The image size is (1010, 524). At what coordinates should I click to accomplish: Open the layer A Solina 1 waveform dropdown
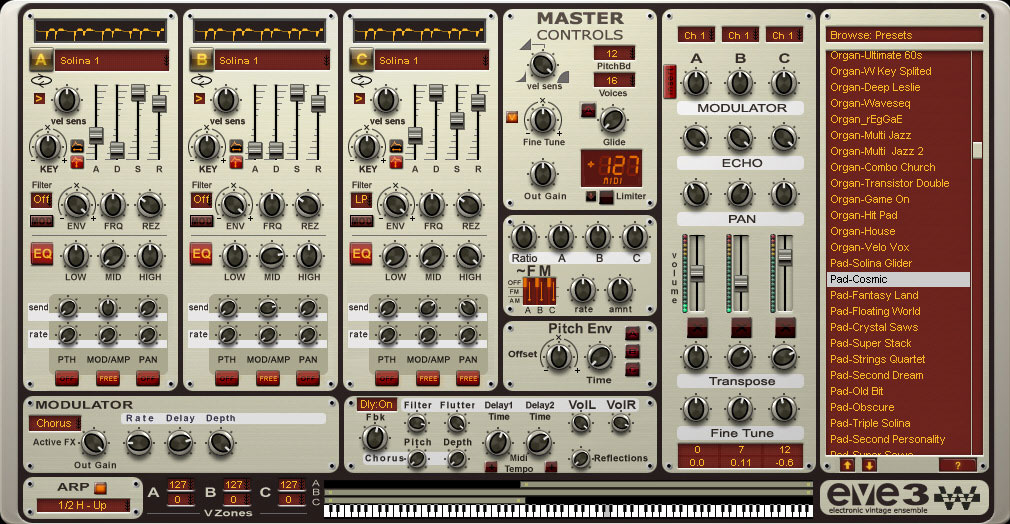click(112, 61)
